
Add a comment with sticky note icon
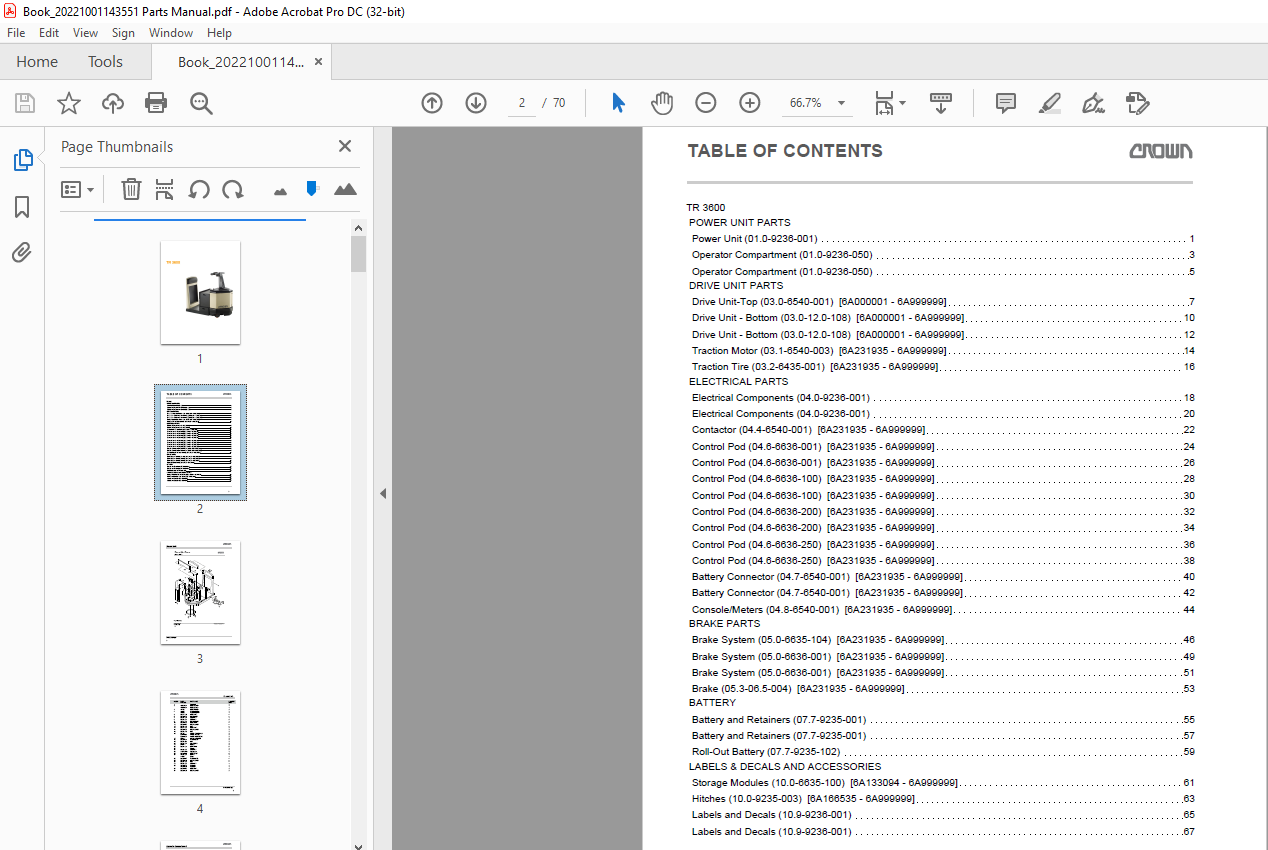coord(1006,103)
